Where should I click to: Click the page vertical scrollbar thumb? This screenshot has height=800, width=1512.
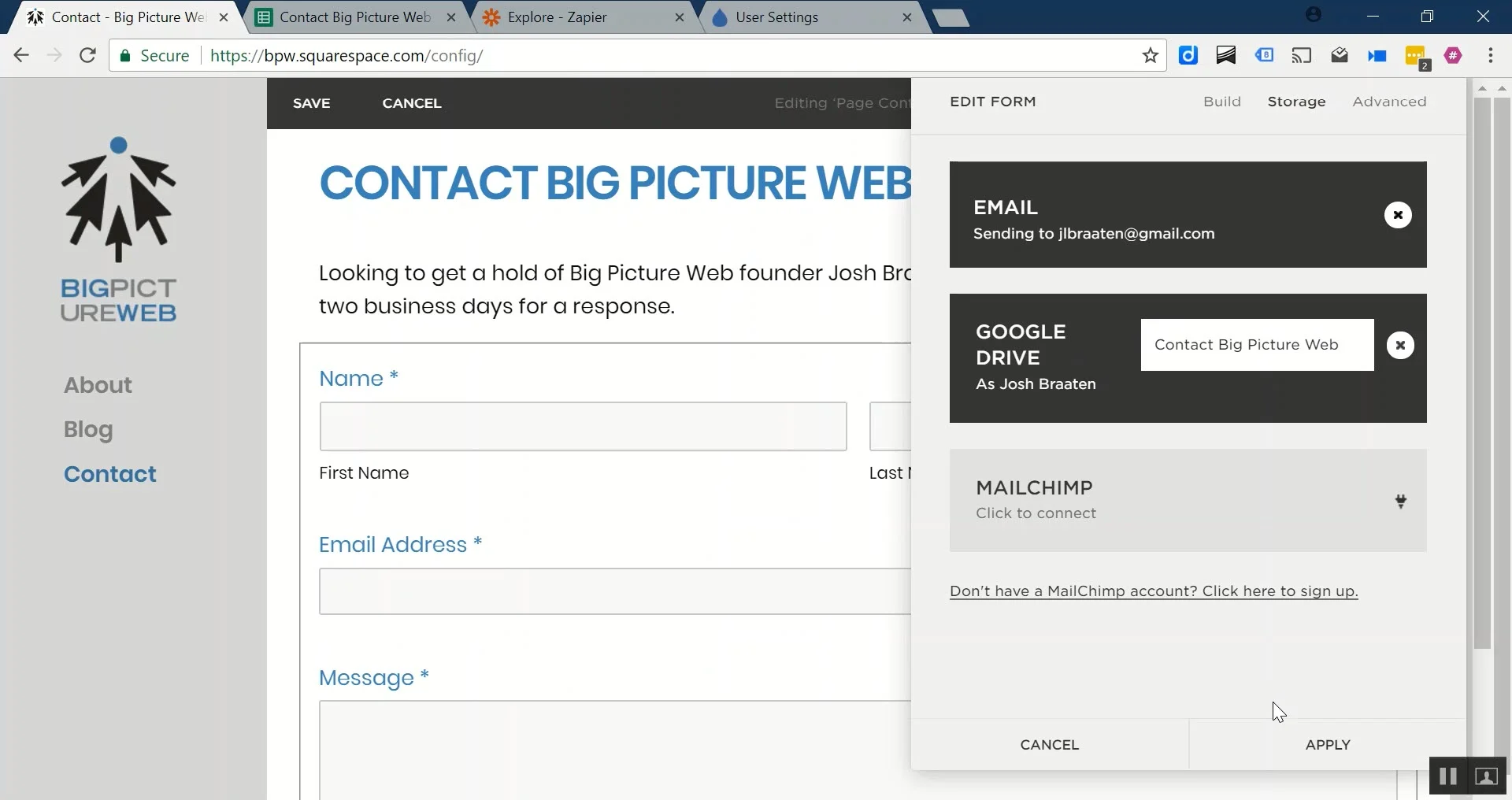tap(1482, 374)
